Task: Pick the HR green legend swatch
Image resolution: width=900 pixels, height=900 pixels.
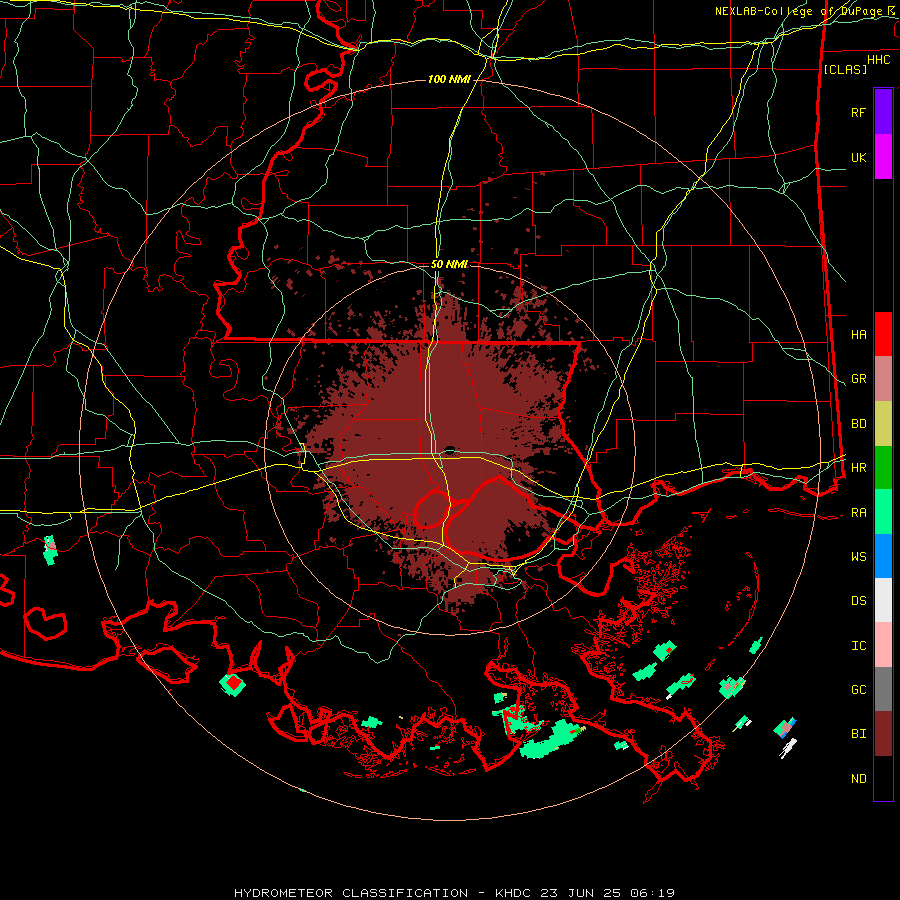Action: point(883,468)
